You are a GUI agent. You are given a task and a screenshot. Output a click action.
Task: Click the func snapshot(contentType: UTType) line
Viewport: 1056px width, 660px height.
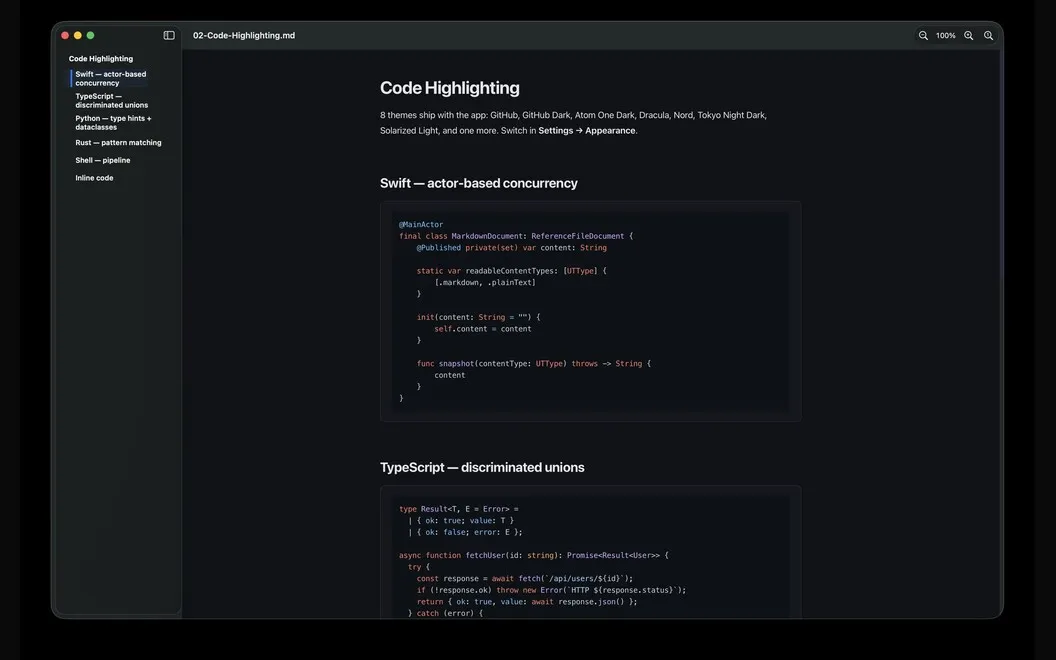[534, 364]
